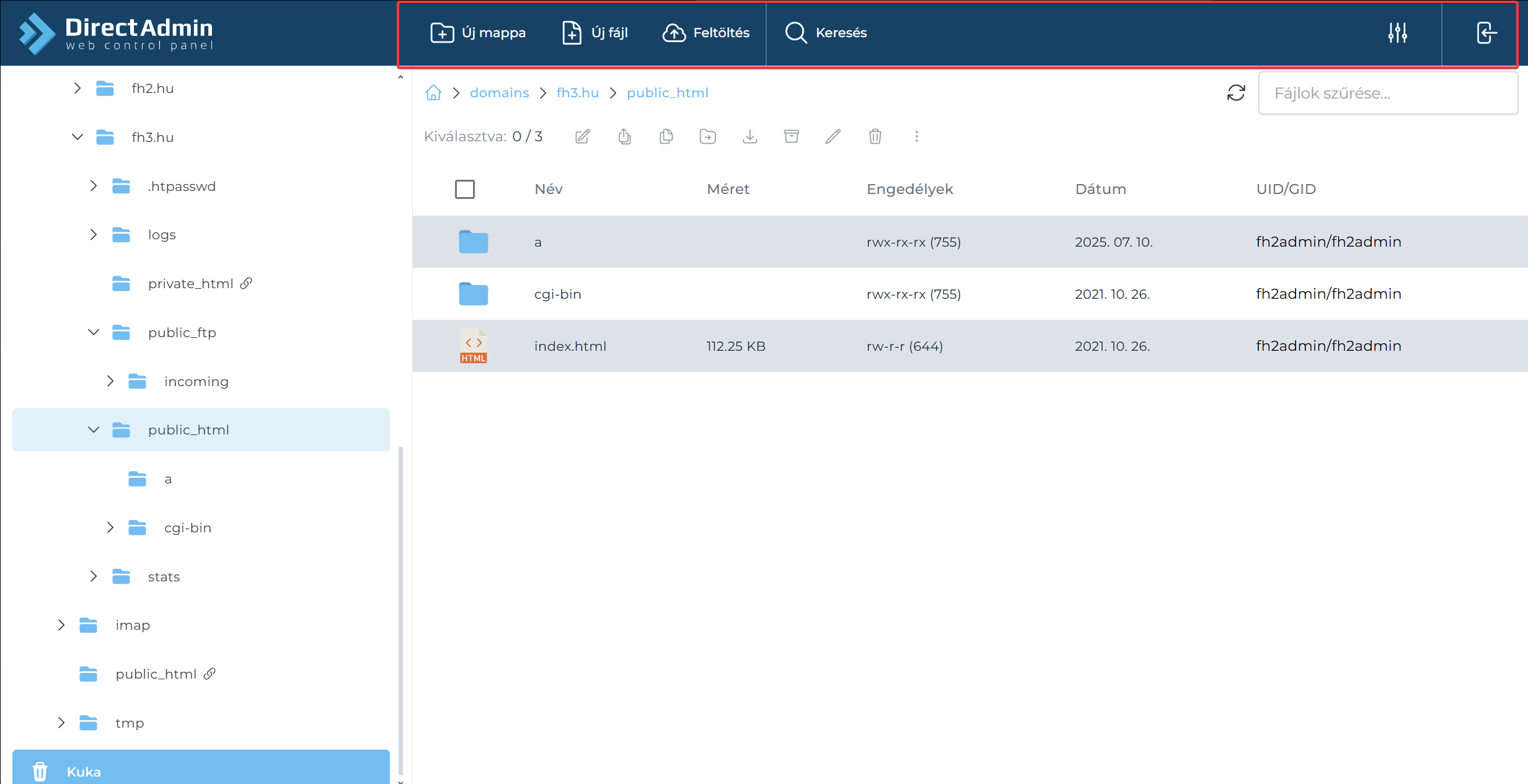Open Keresés search

click(x=826, y=33)
